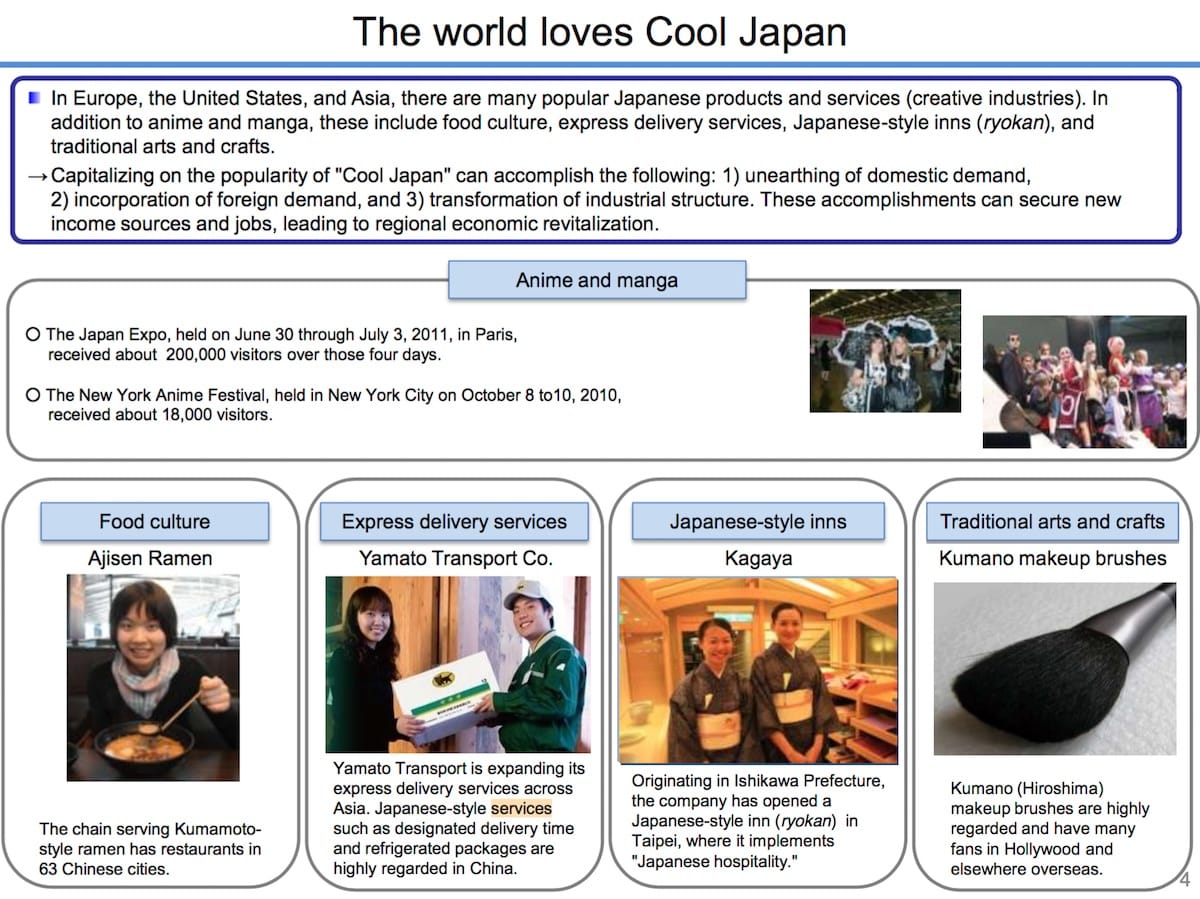1200x899 pixels.
Task: Click the blue square bullet in summary box
Action: tap(35, 99)
